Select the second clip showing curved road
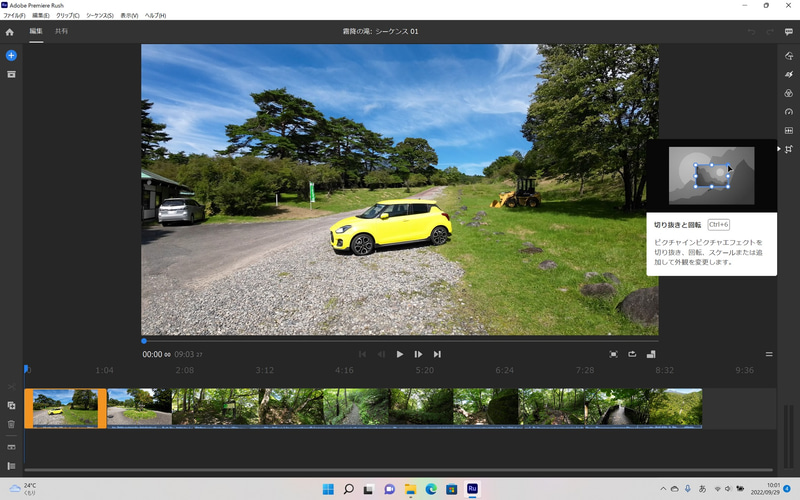This screenshot has width=800, height=500. tap(139, 407)
